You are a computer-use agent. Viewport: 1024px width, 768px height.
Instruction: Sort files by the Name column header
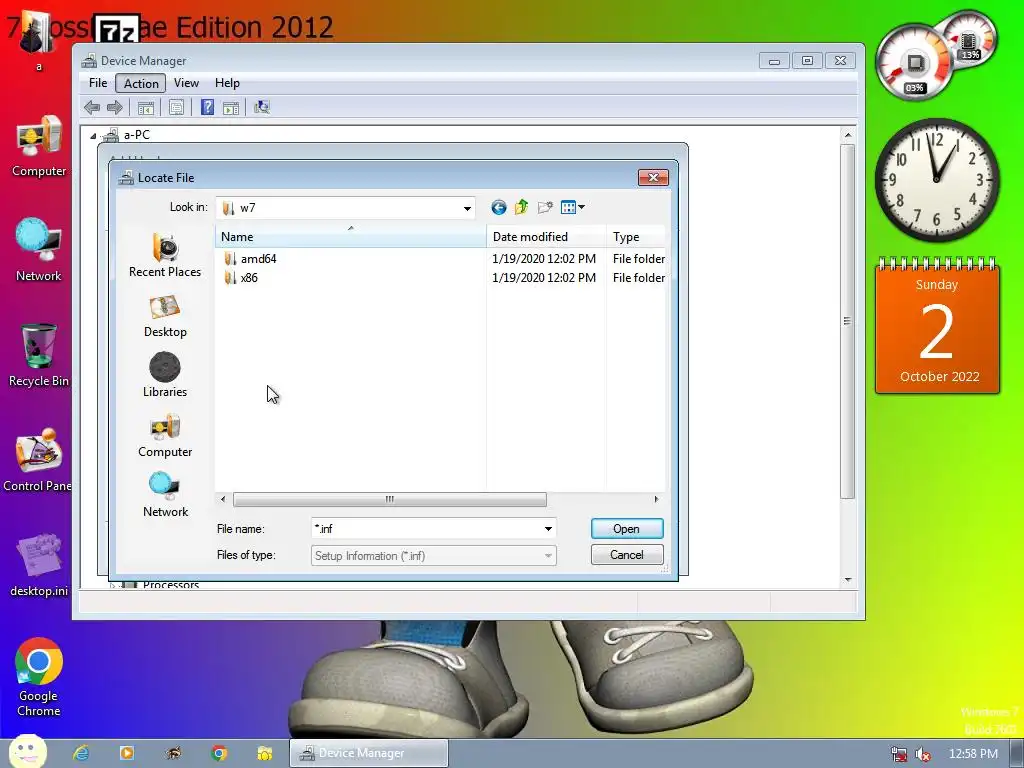pos(351,236)
